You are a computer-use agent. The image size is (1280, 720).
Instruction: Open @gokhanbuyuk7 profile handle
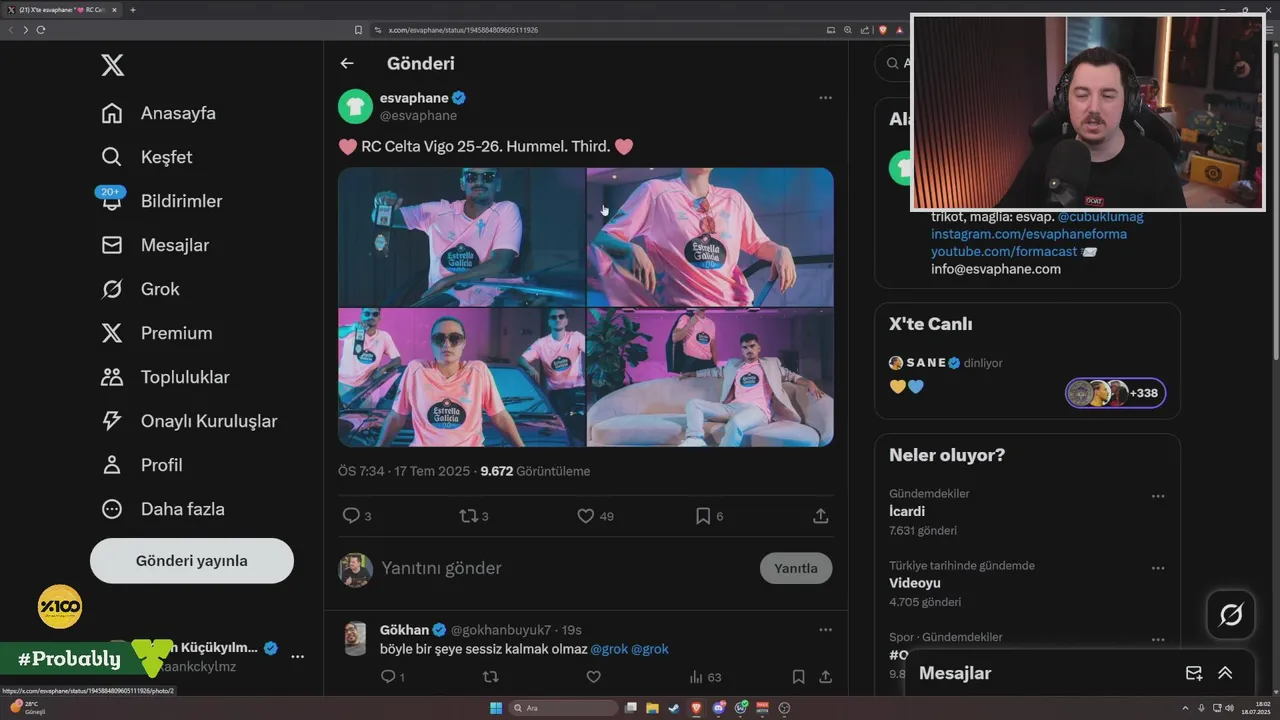(501, 630)
